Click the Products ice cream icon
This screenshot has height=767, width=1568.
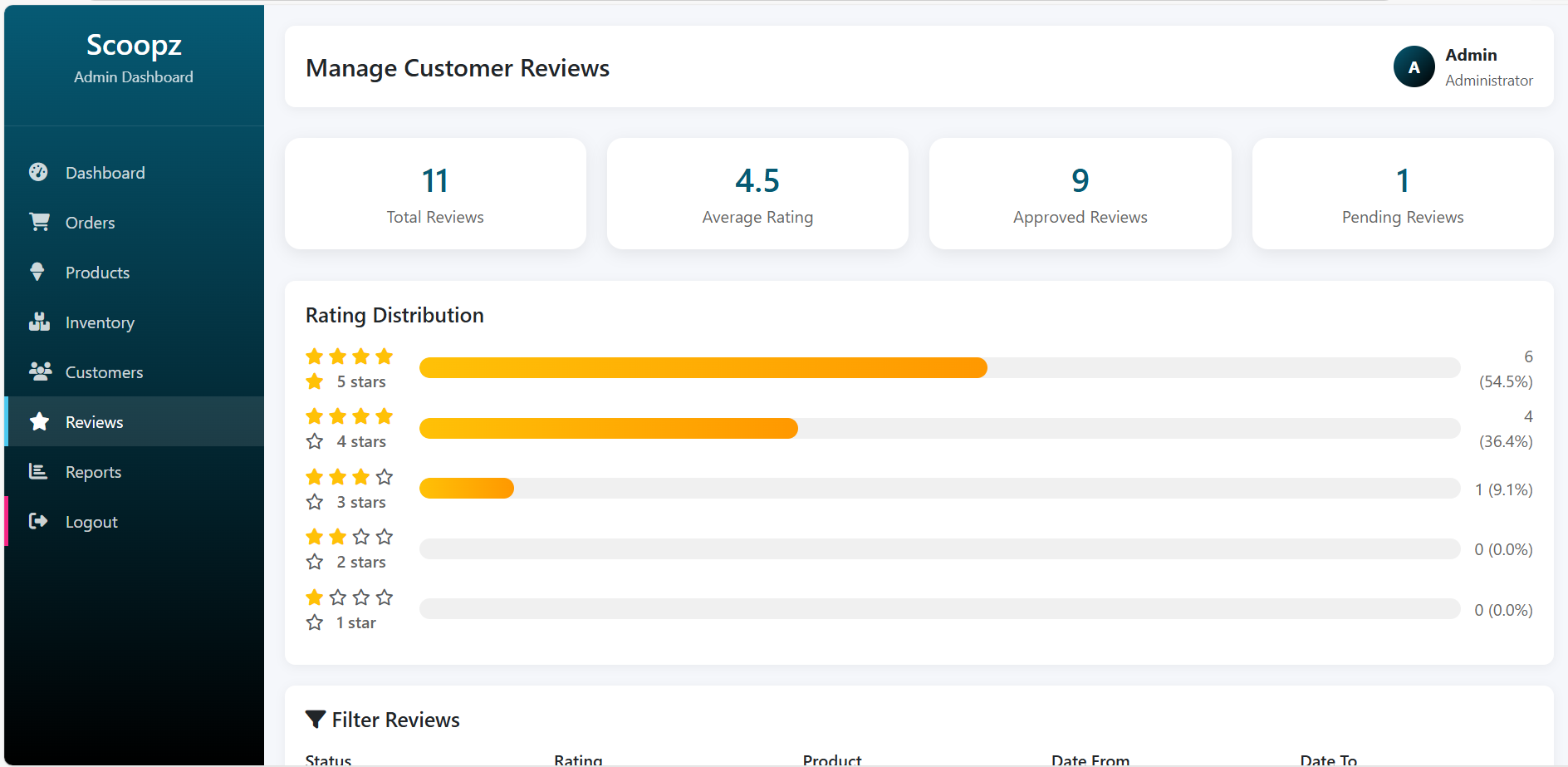pos(37,272)
